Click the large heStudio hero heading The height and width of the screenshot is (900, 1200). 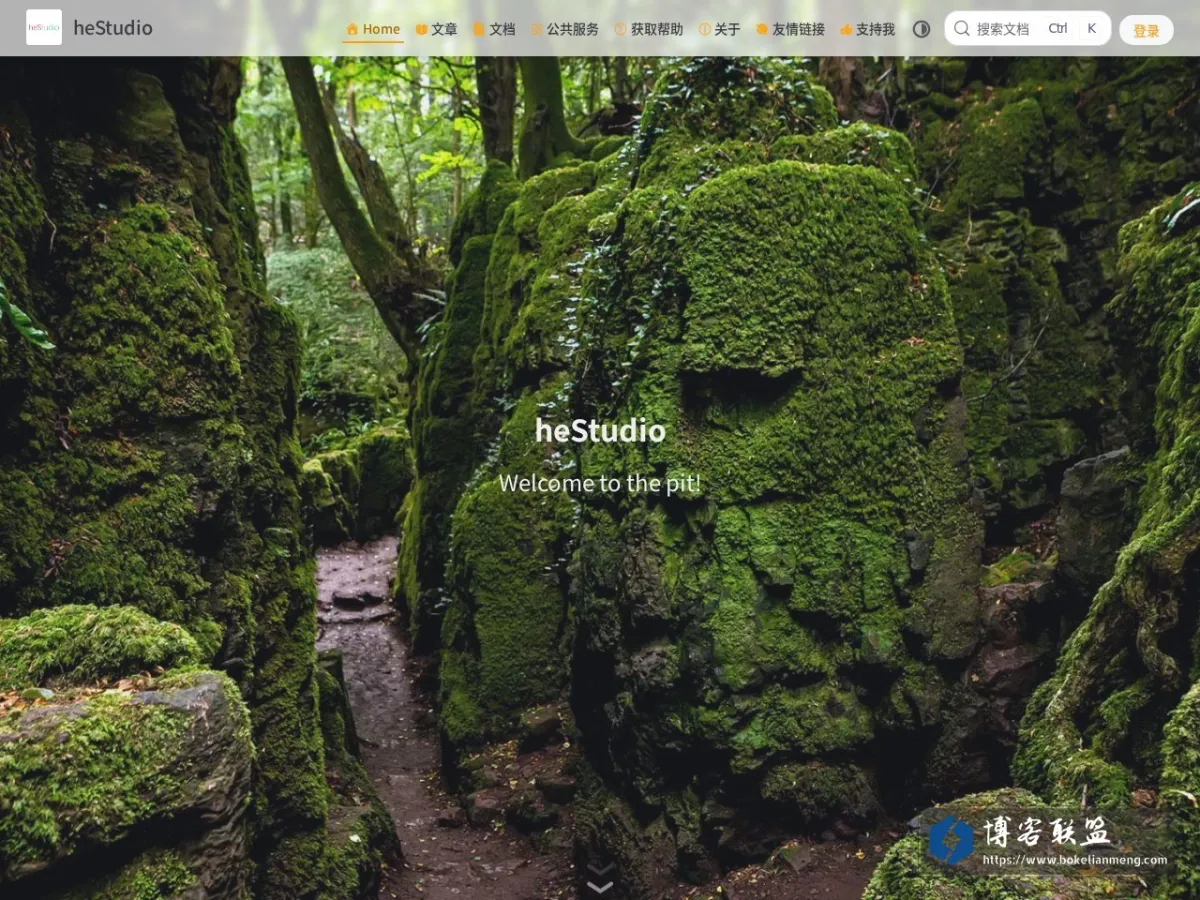click(x=600, y=430)
